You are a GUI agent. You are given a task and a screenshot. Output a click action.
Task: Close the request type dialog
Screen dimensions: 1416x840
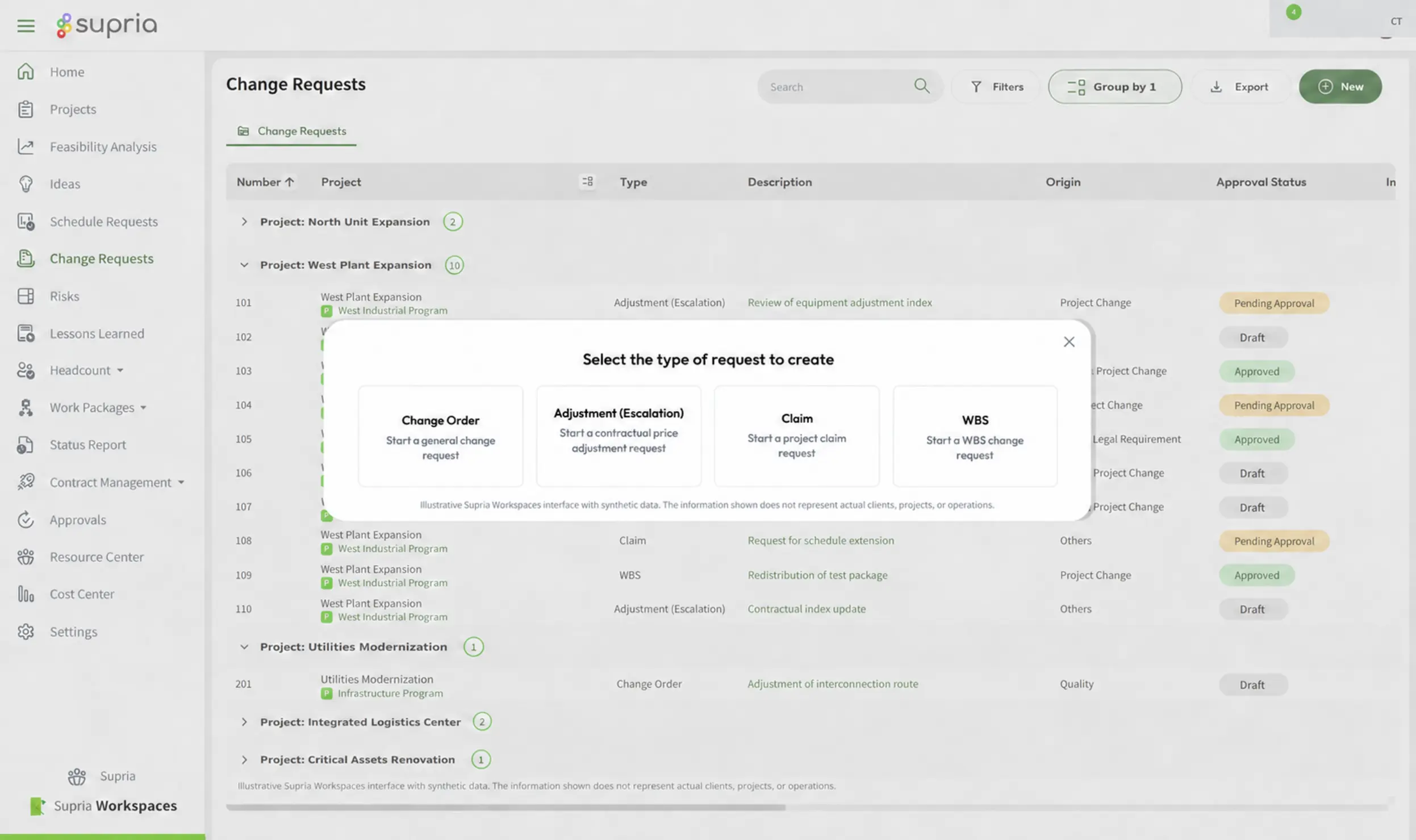pyautogui.click(x=1069, y=342)
